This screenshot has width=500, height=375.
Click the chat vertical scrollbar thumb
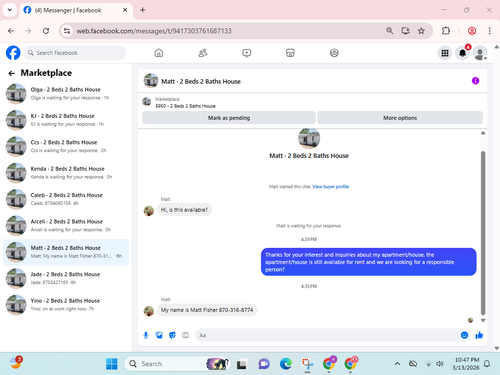(483, 233)
